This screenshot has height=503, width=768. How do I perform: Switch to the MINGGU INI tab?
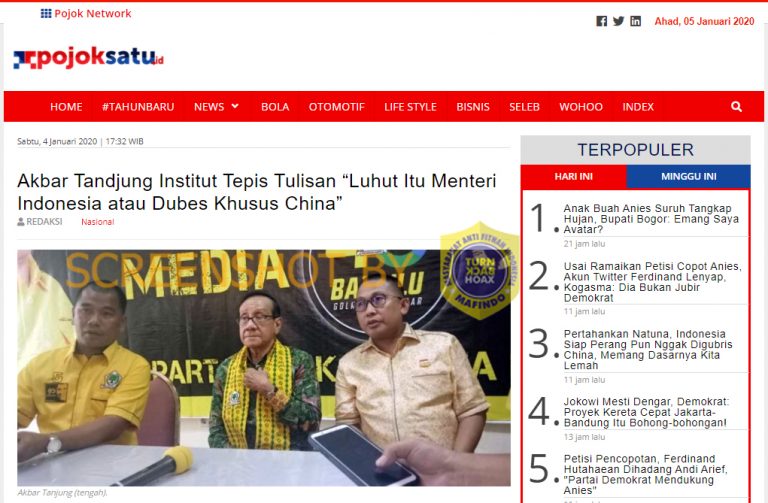click(688, 176)
